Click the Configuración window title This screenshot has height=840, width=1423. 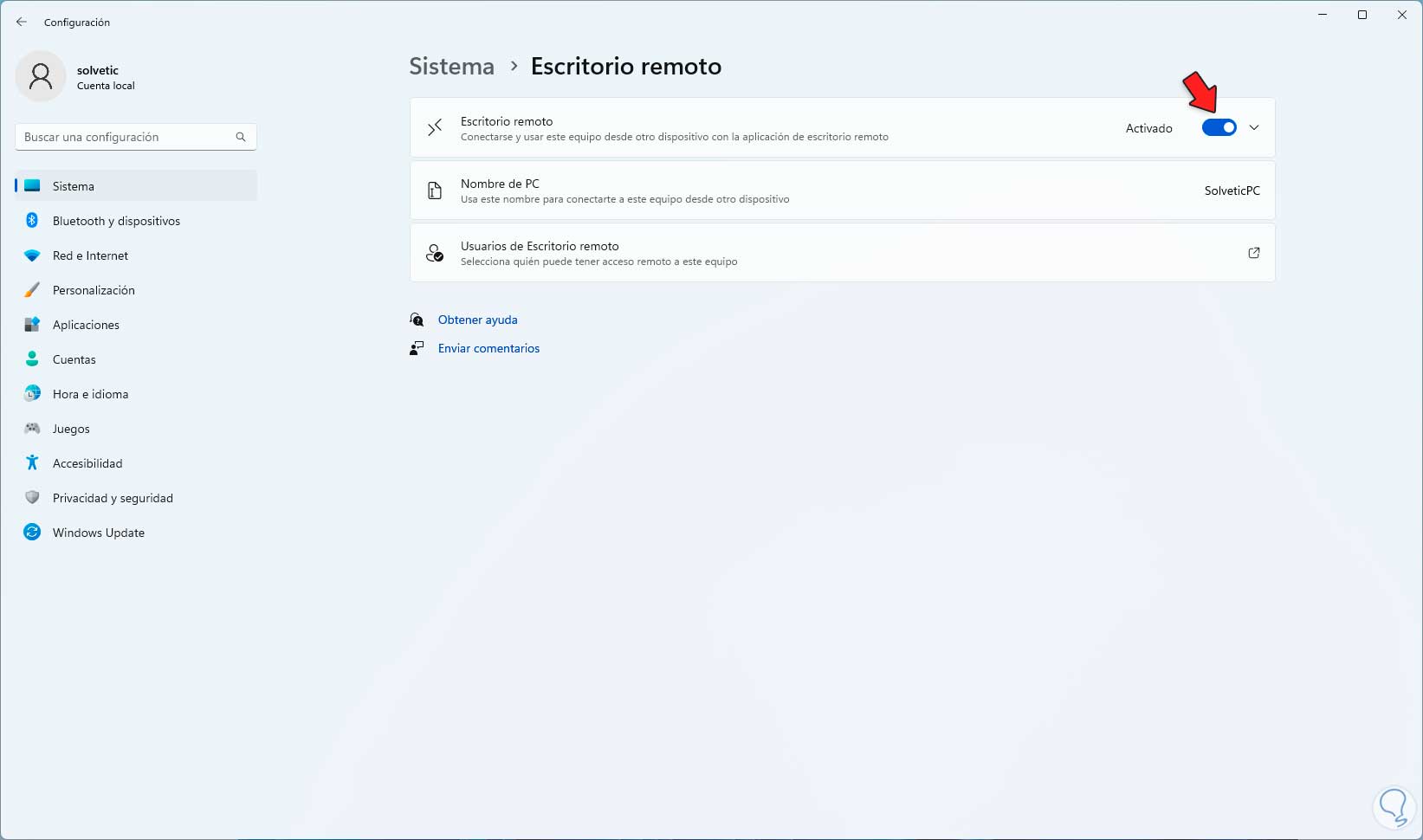pos(77,23)
